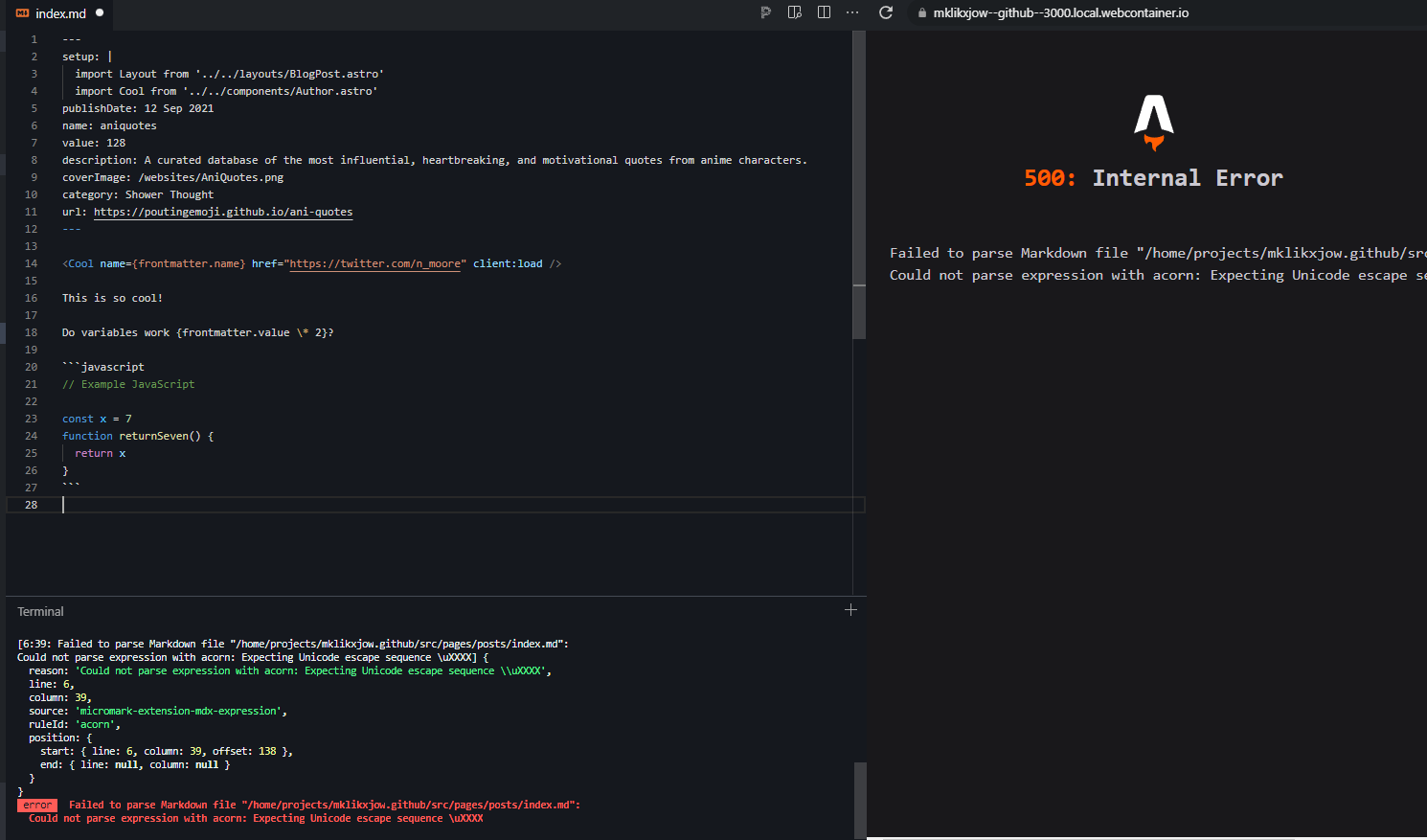Open the poutingemoji.github.io/ani-quotes link
The width and height of the screenshot is (1427, 840).
click(x=222, y=212)
